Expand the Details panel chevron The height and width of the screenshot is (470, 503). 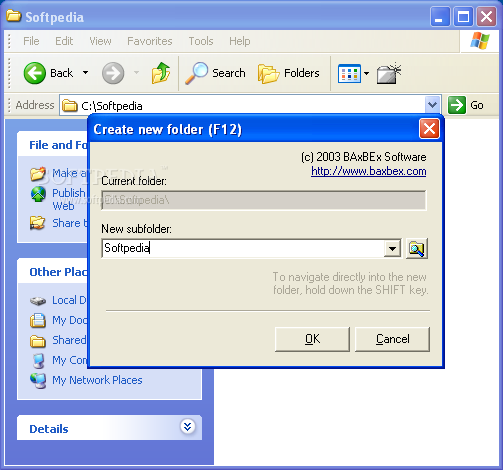point(187,426)
